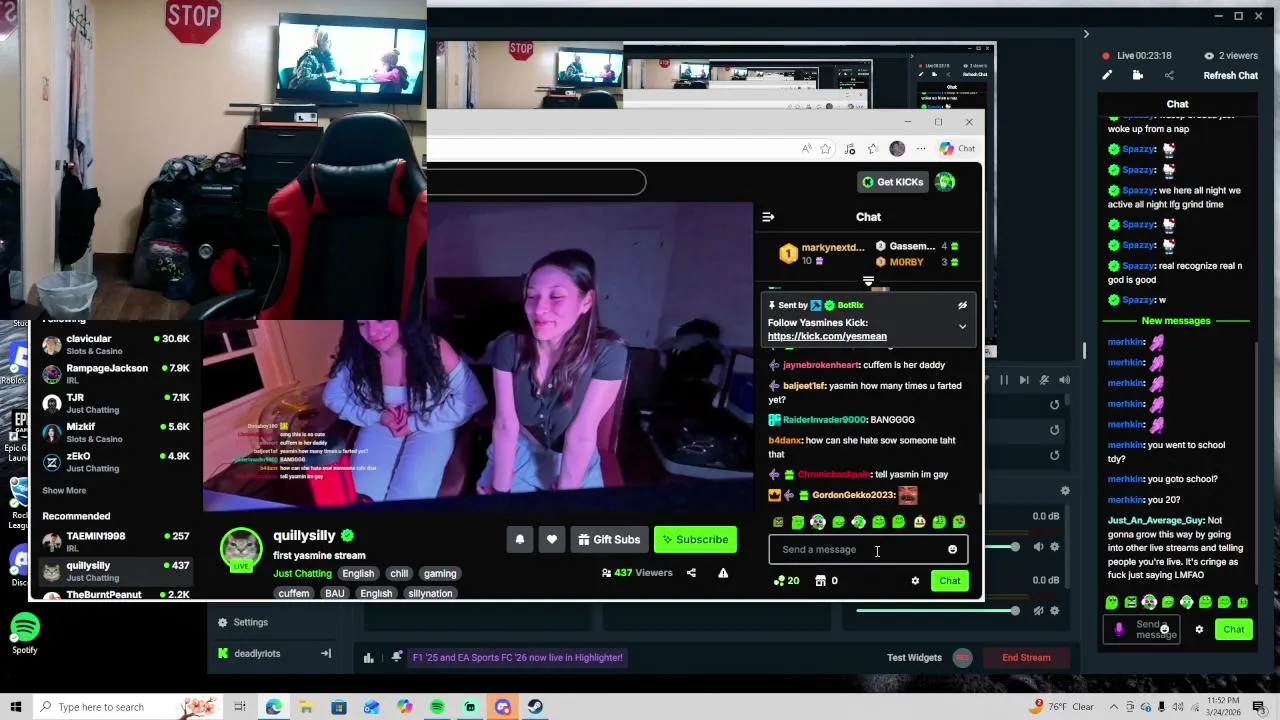1280x720 pixels.
Task: Select the sillynation tag
Action: click(430, 594)
